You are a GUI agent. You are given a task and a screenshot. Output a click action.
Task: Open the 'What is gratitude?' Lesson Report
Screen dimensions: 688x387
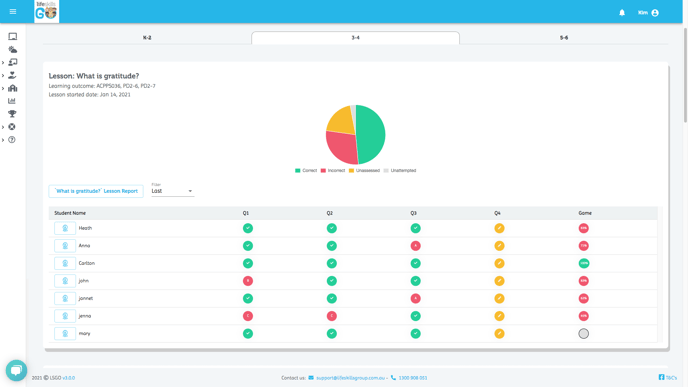(96, 191)
